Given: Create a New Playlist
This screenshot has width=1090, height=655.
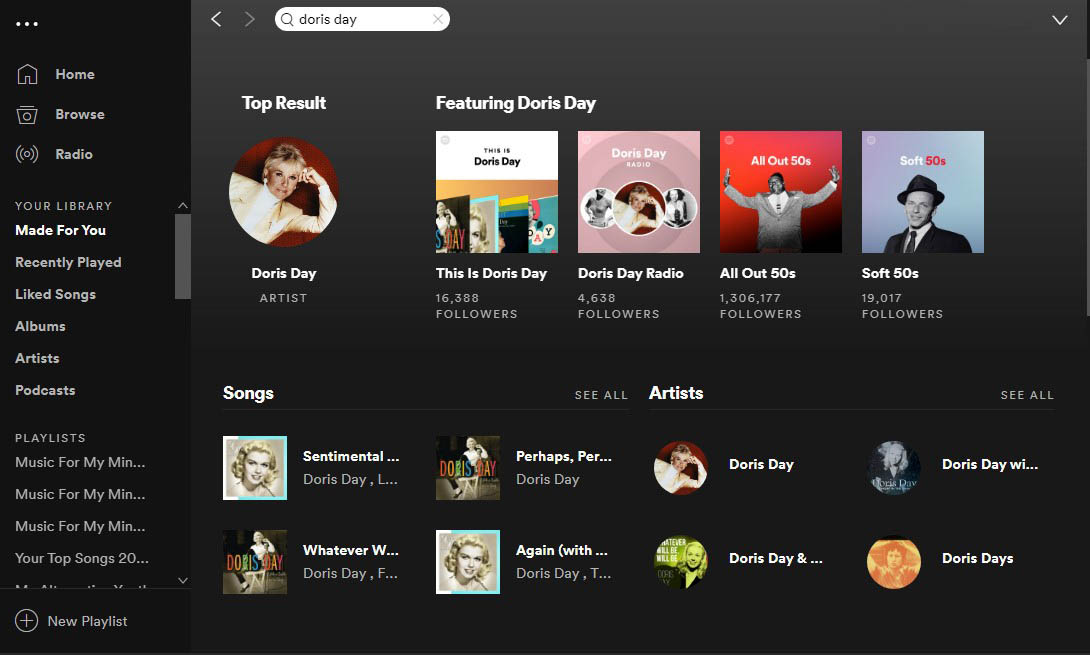Looking at the screenshot, I should [71, 621].
